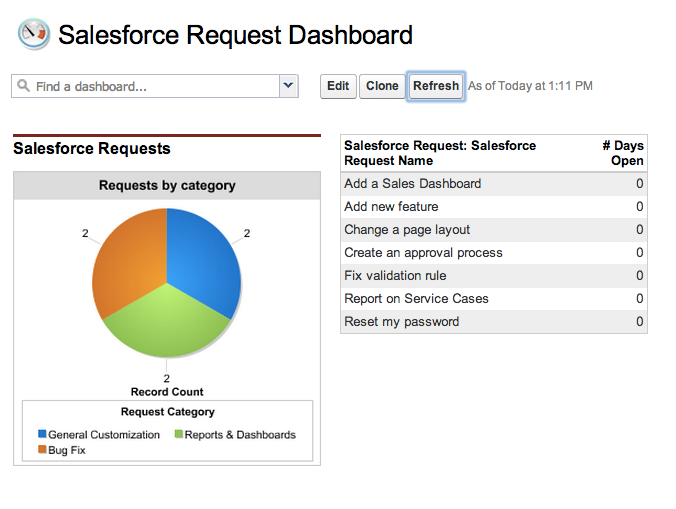Open the Find a dashboard dropdown arrow
Screen dimensions: 676x509
click(x=288, y=86)
